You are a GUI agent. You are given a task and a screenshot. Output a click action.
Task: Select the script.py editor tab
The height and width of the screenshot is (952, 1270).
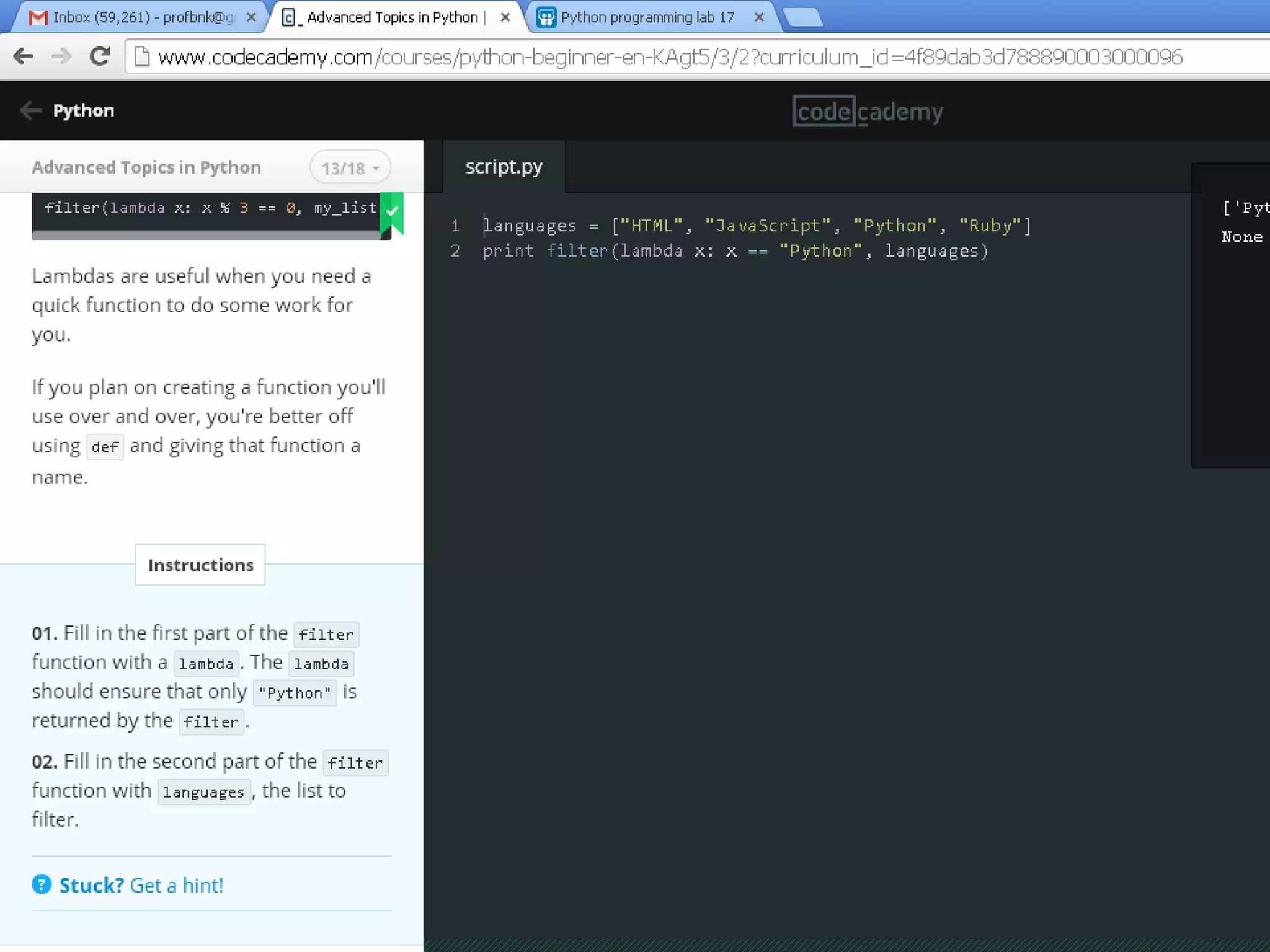pyautogui.click(x=504, y=166)
